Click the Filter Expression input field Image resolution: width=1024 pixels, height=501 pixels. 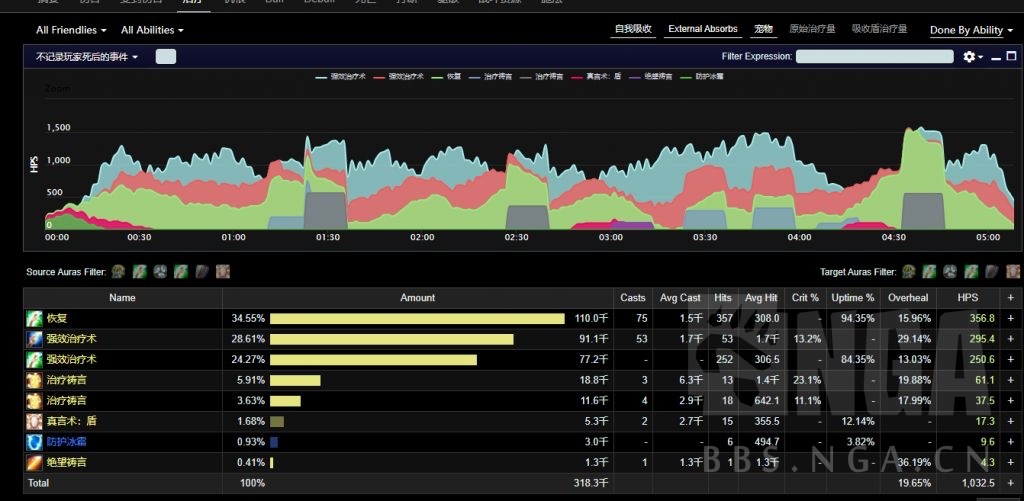pyautogui.click(x=874, y=57)
